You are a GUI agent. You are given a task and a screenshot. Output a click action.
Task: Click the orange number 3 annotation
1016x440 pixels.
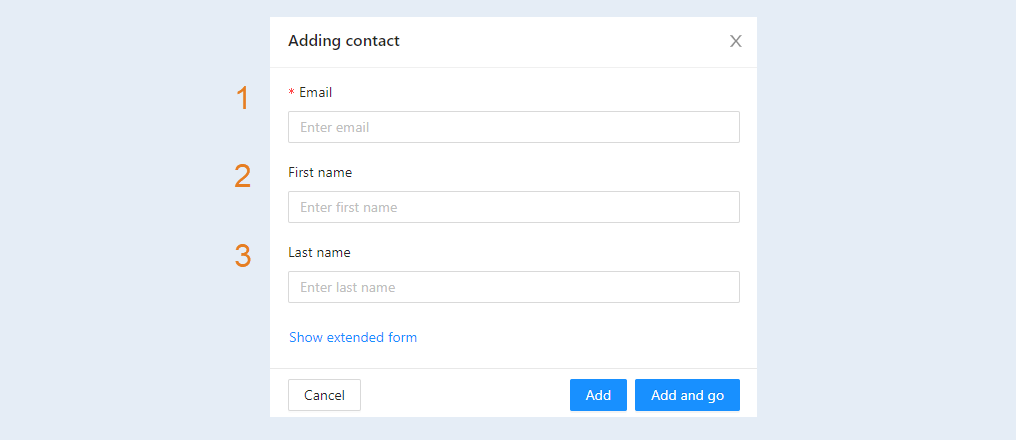tap(242, 256)
